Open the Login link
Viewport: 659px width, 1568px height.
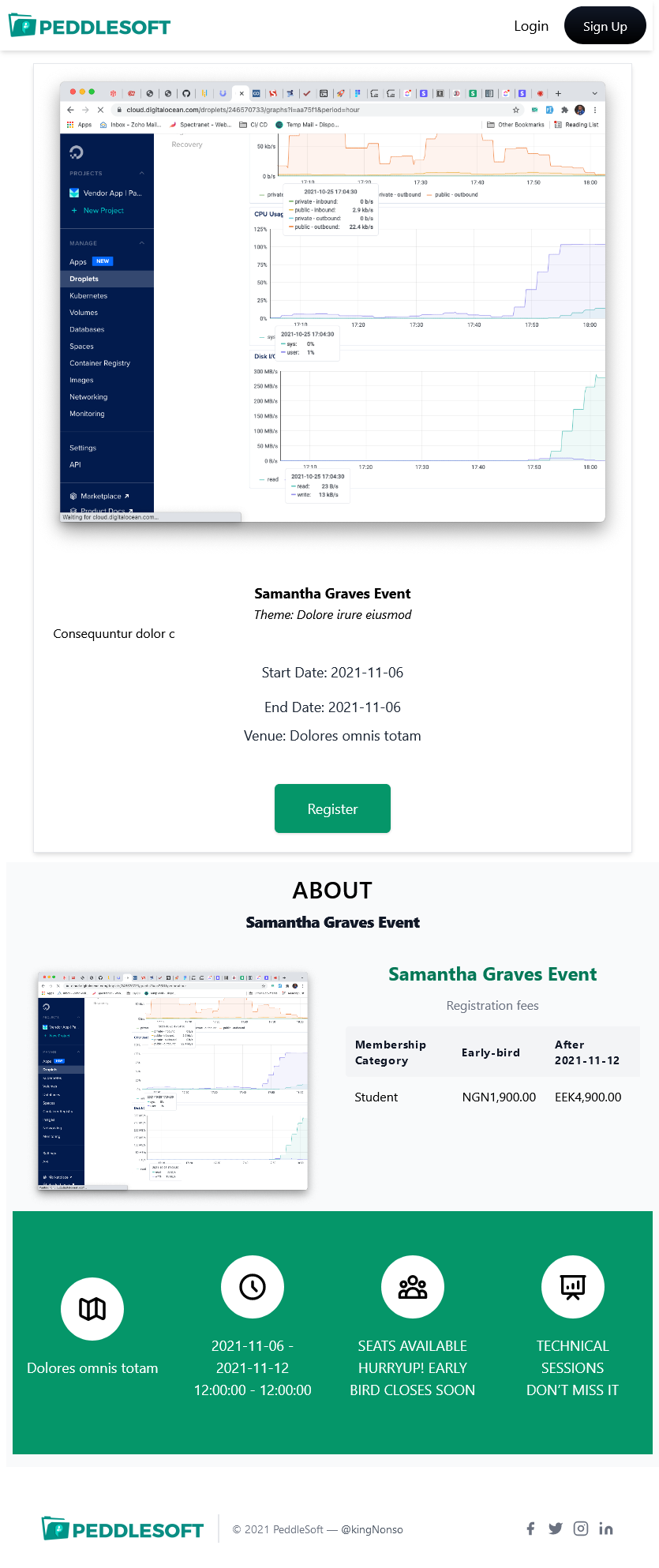[530, 26]
